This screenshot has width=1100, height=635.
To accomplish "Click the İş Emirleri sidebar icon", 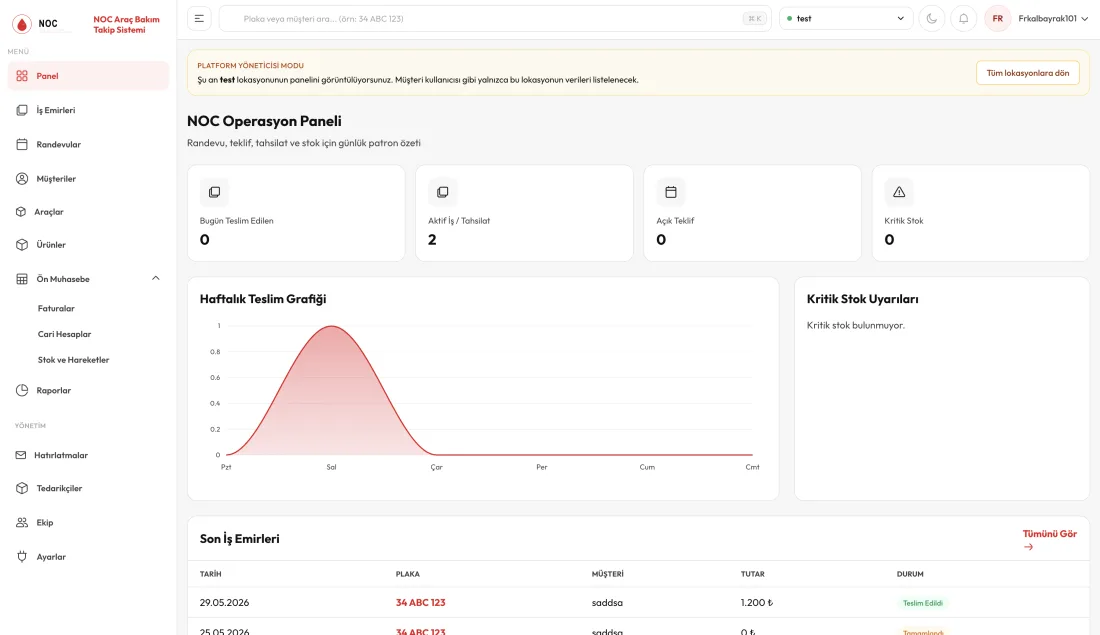I will [22, 110].
